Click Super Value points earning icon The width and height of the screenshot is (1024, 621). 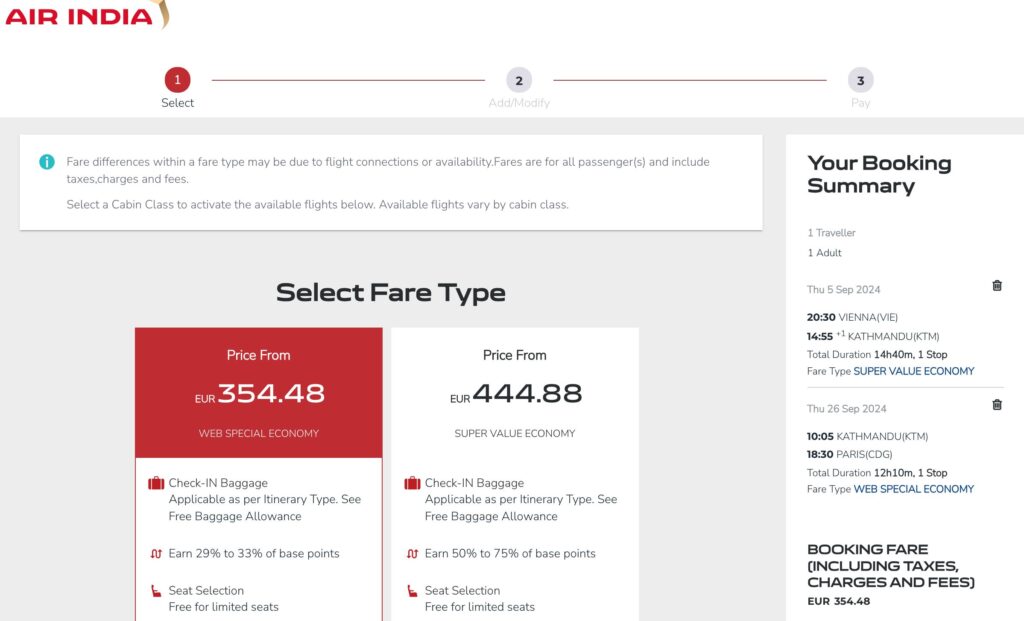coord(412,554)
